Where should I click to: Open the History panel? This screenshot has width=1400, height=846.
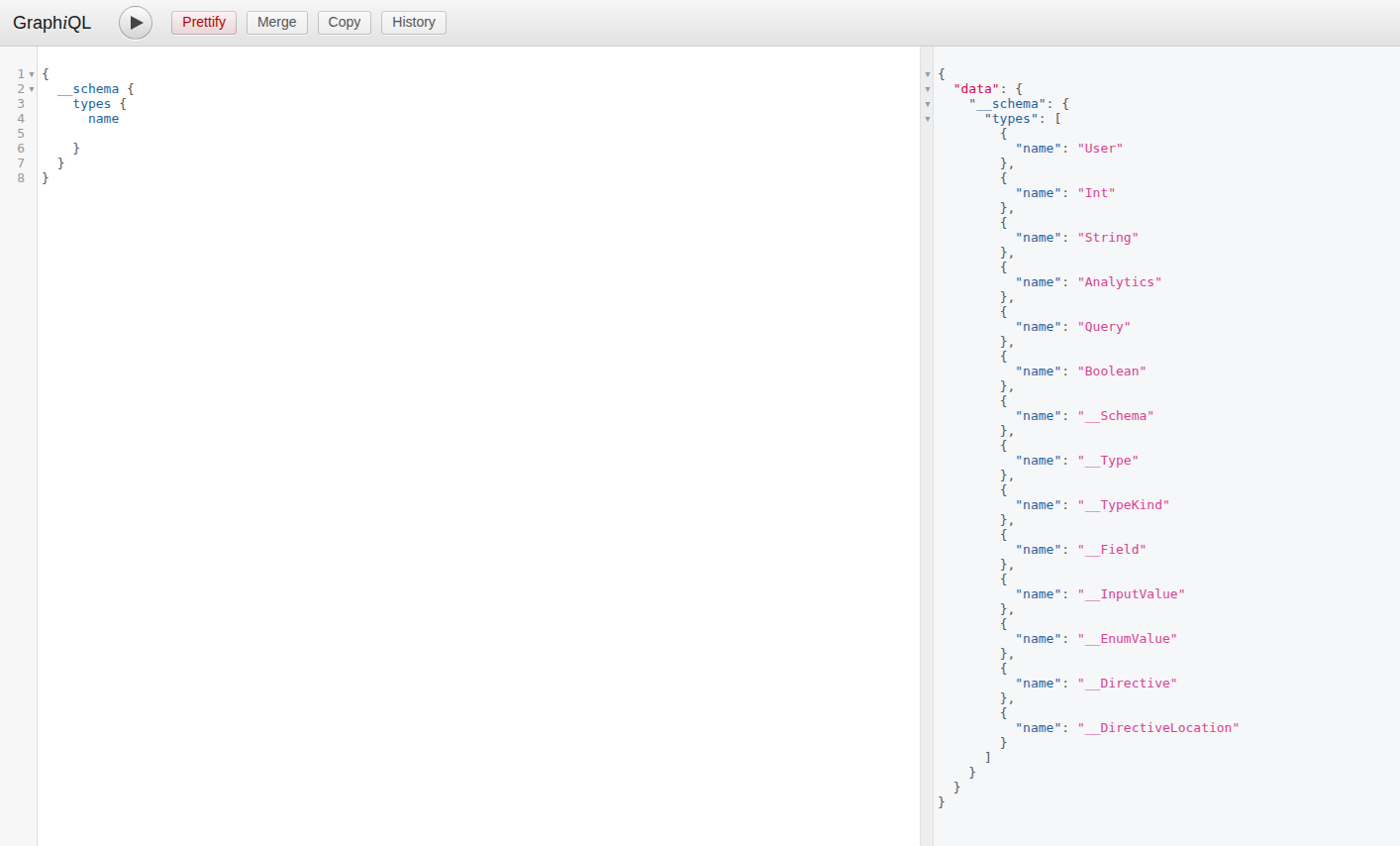[x=413, y=23]
